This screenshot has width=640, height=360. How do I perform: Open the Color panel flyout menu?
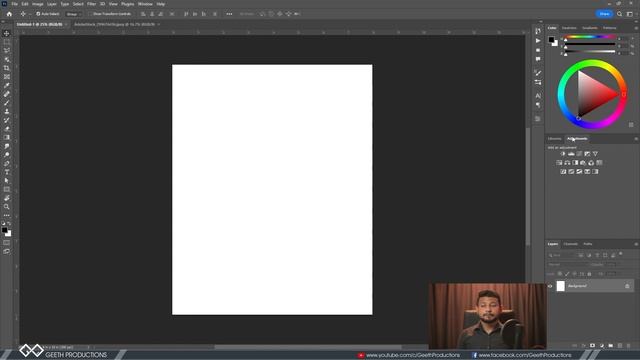coord(636,28)
